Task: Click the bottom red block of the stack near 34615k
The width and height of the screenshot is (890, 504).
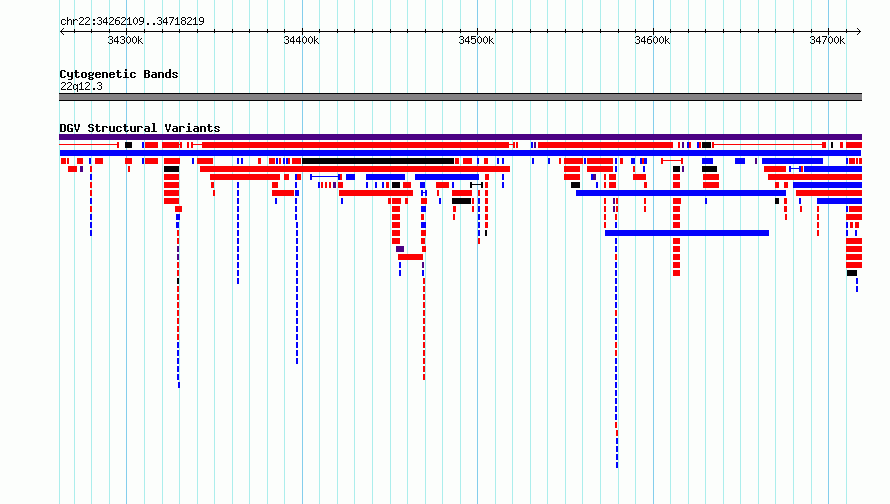Action: (x=677, y=273)
